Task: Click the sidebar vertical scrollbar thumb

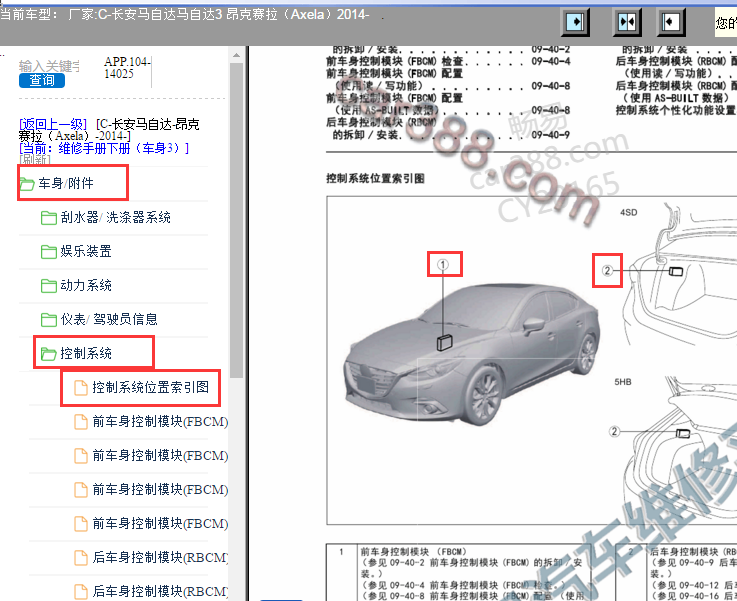Action: pyautogui.click(x=236, y=220)
